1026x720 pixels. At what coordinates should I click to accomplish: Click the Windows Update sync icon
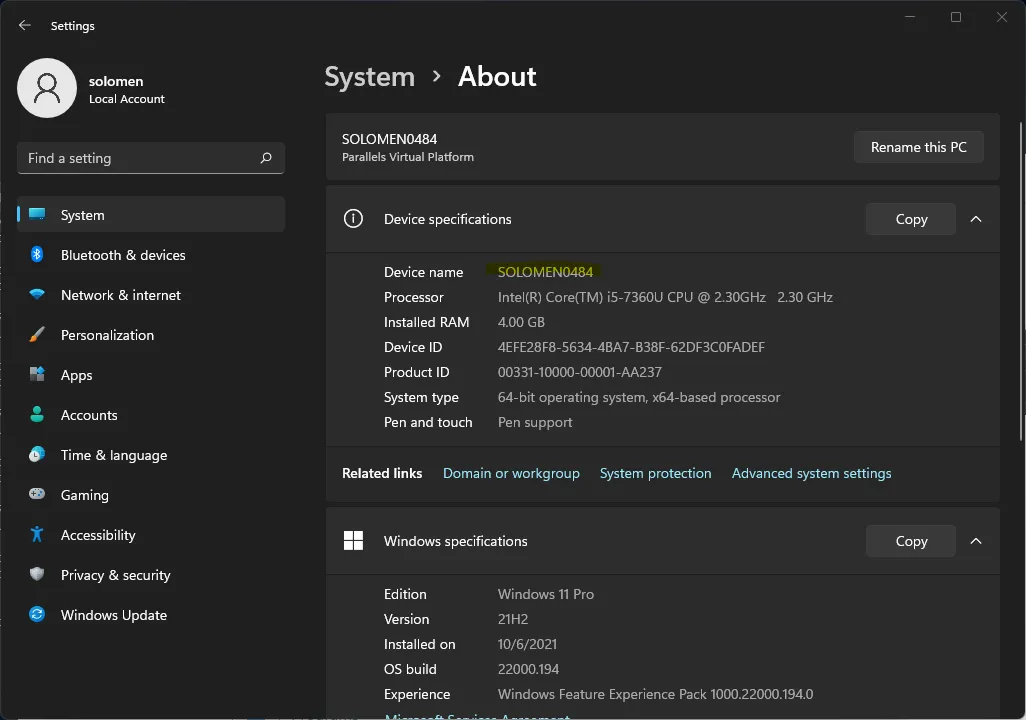pos(37,614)
